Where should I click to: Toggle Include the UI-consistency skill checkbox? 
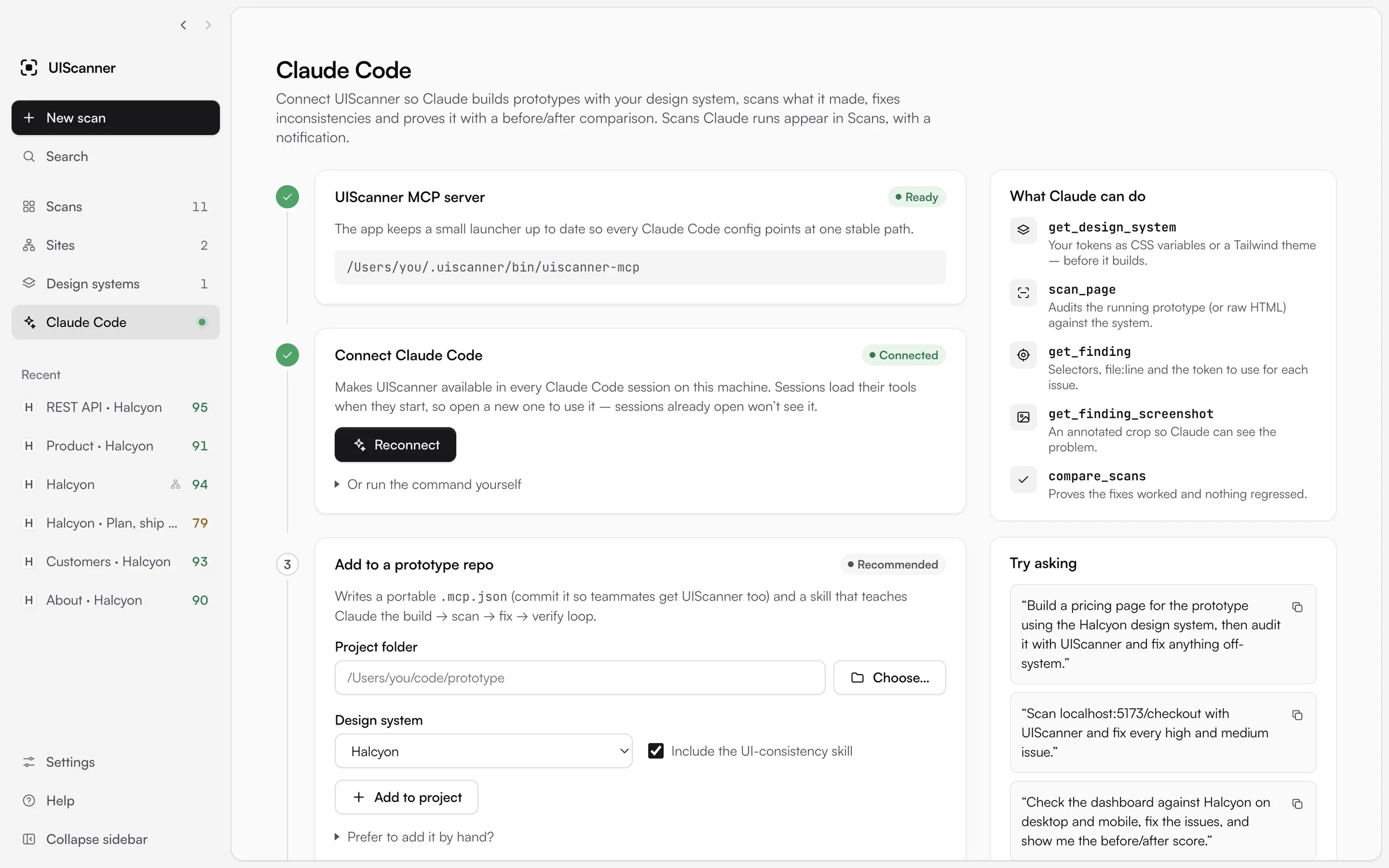(656, 751)
